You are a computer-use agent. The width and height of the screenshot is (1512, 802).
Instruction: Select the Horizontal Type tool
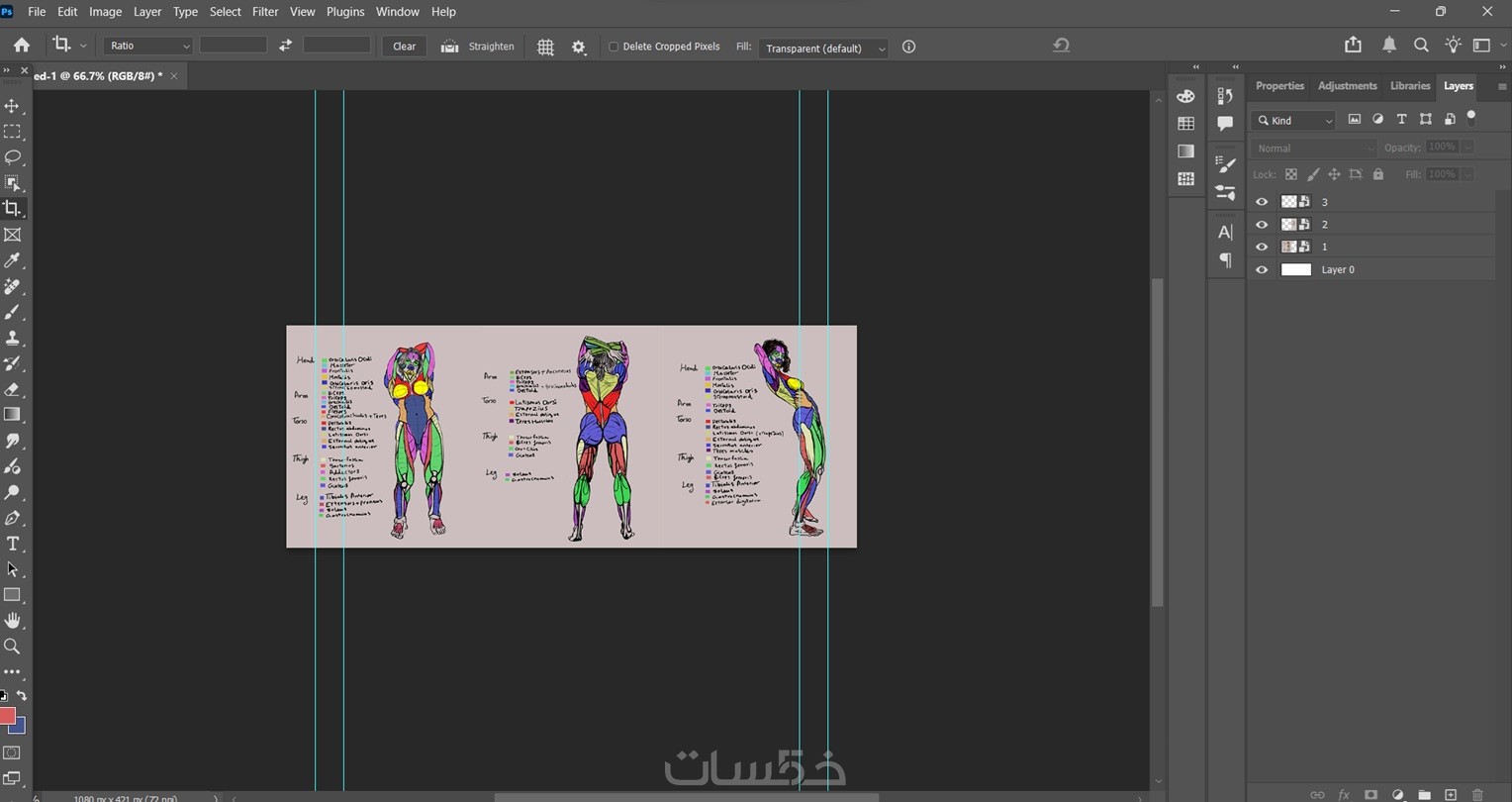(13, 544)
